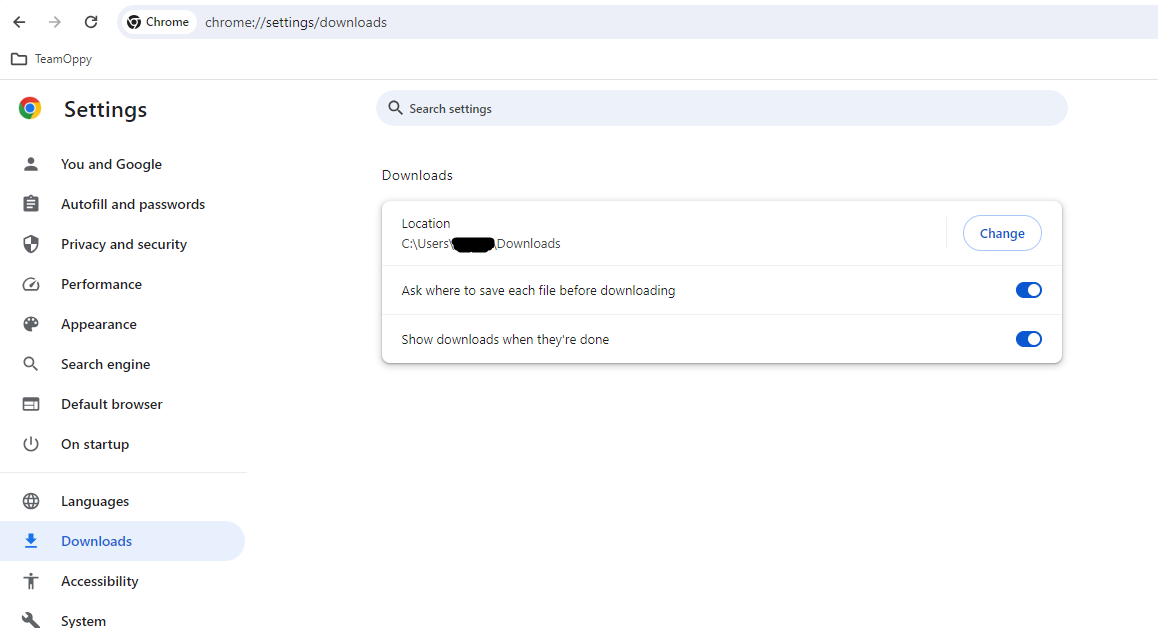Open Default browser settings
1158x628 pixels.
coord(111,403)
